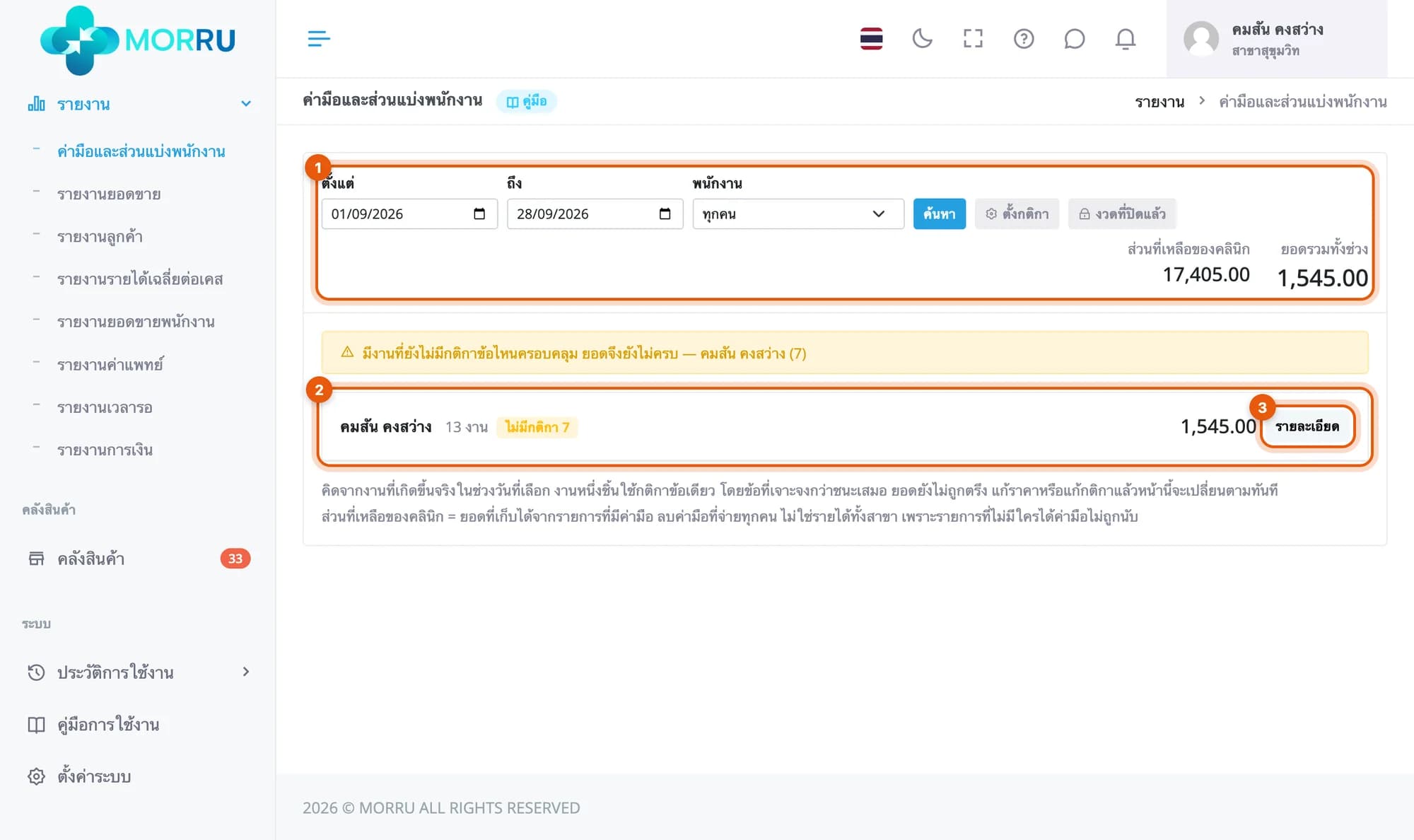Open the รายงานยอดขาย menu item
The height and width of the screenshot is (840, 1414).
point(109,194)
